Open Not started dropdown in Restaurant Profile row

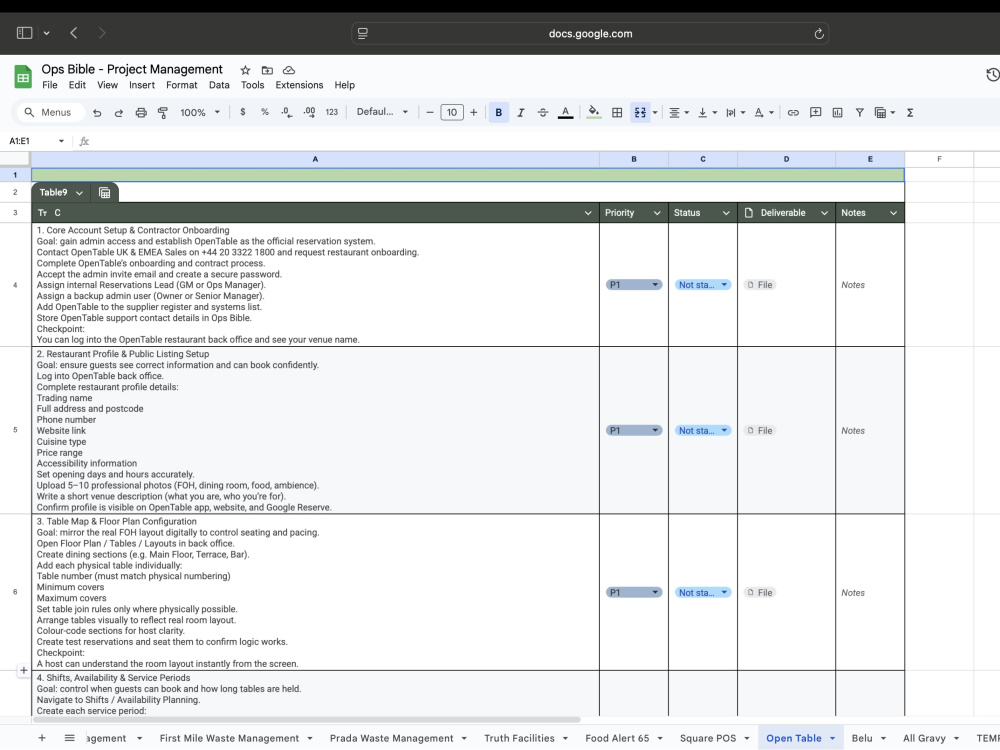[x=703, y=431]
